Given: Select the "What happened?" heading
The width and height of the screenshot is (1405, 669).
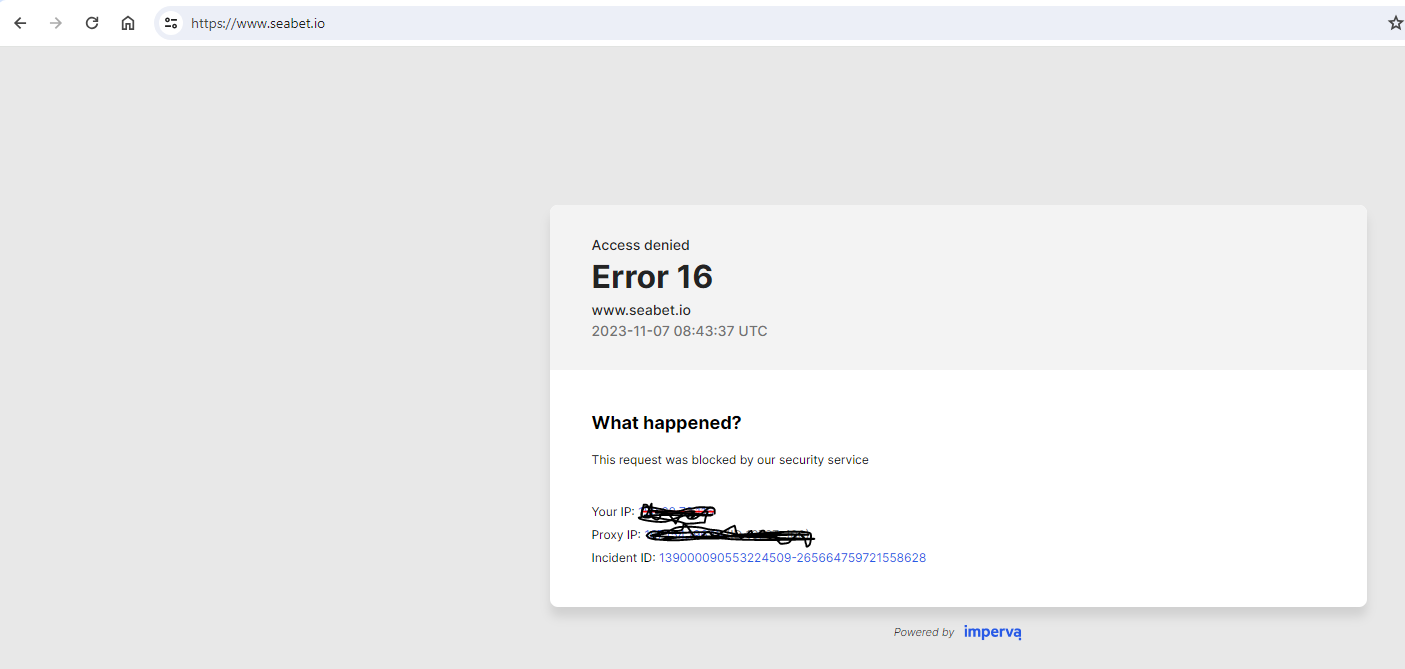Looking at the screenshot, I should tap(667, 423).
